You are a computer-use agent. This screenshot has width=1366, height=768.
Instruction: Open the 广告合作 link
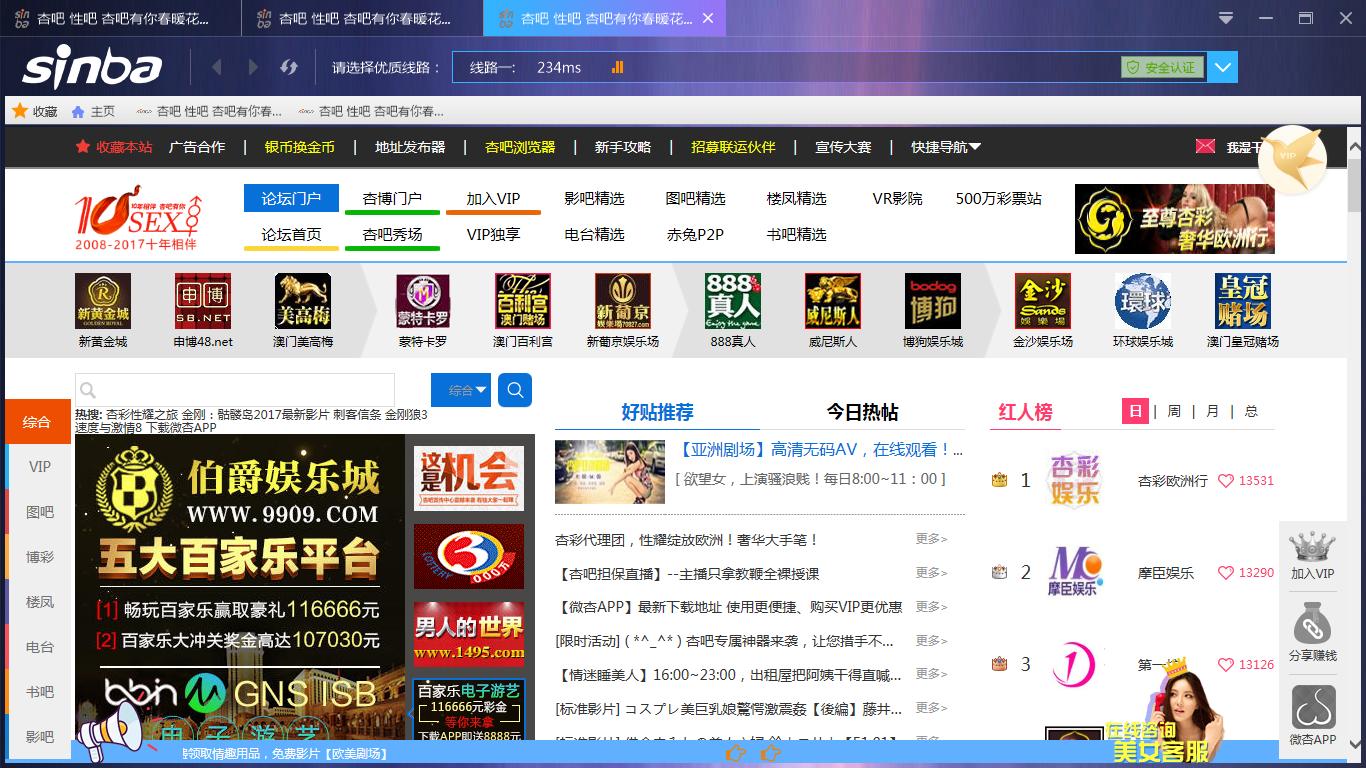coord(197,147)
